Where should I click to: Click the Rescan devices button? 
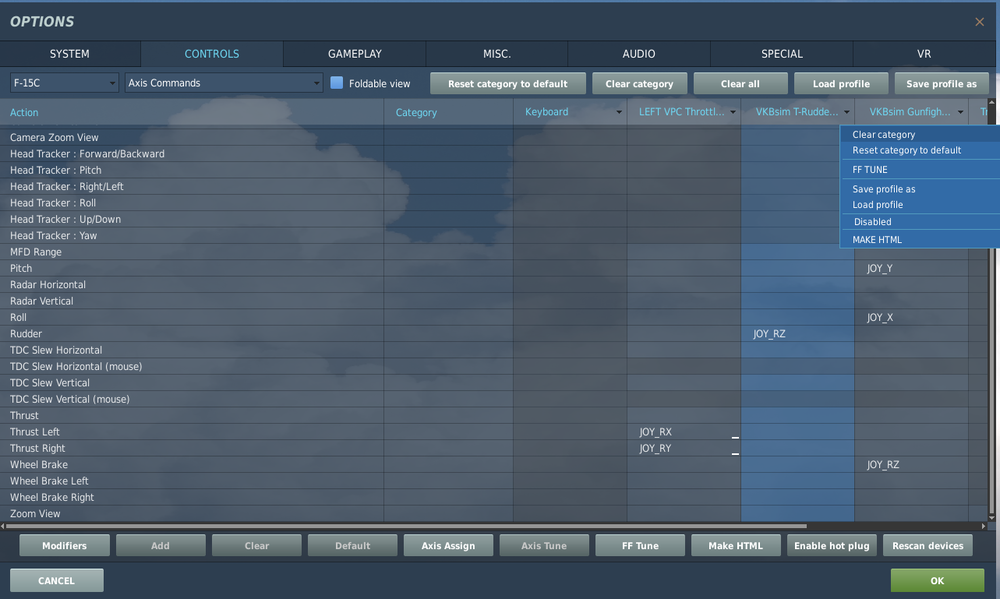(927, 545)
